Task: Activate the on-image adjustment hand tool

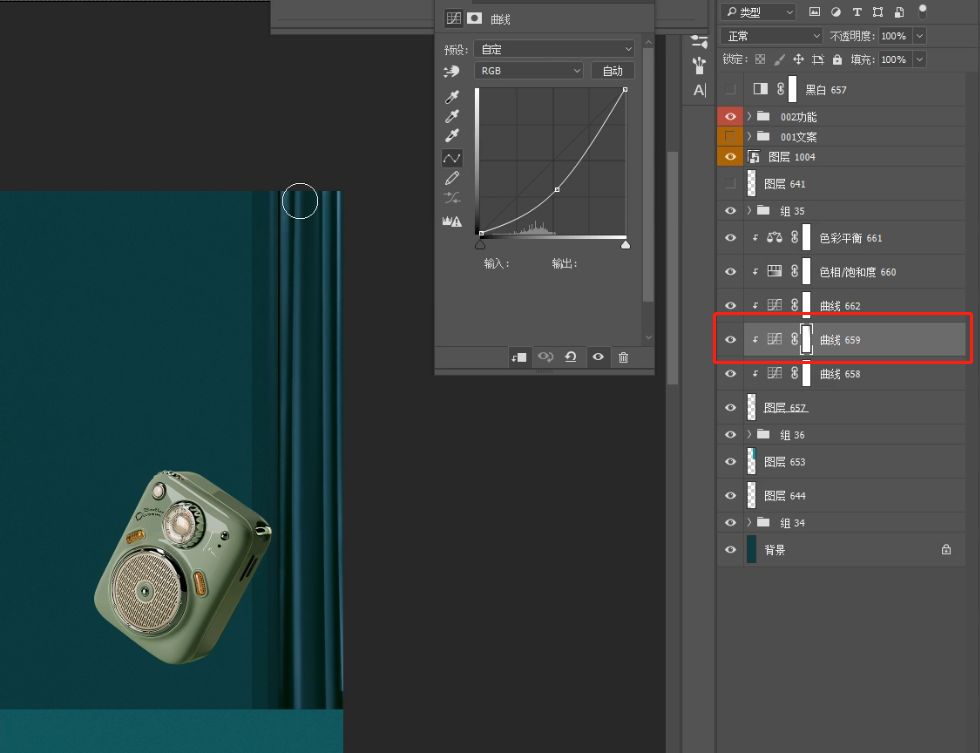Action: pos(451,71)
